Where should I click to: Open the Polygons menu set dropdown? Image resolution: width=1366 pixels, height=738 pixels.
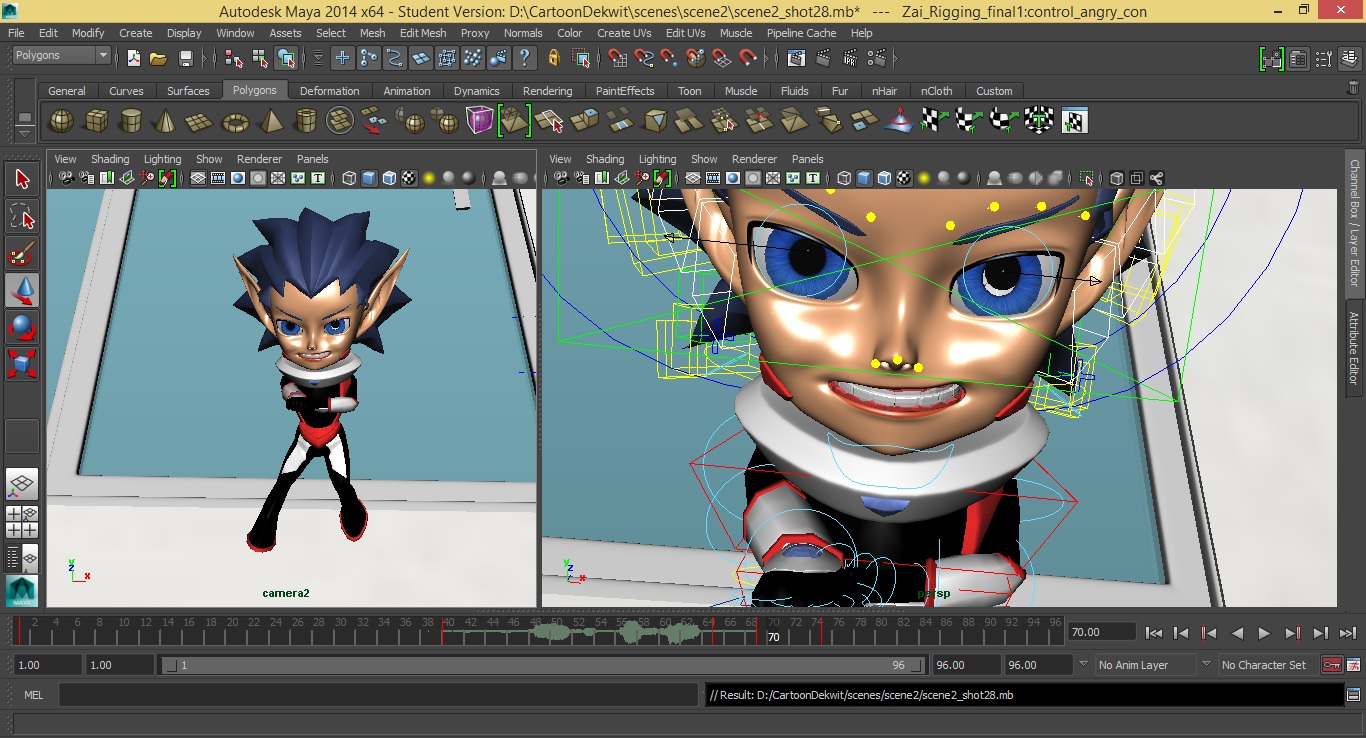[62, 56]
